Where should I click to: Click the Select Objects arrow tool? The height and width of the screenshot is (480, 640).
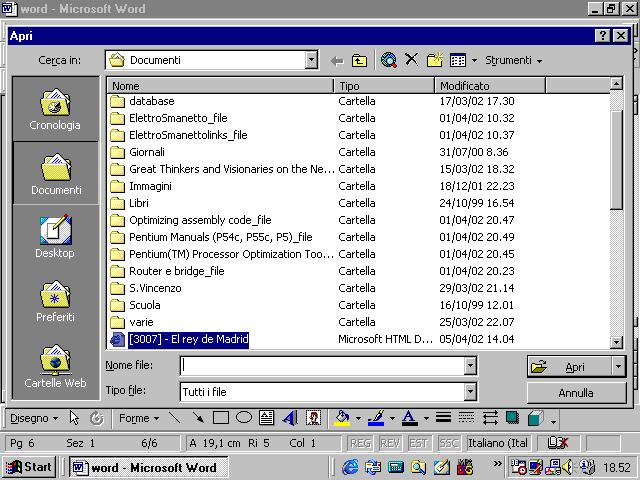pos(74,418)
